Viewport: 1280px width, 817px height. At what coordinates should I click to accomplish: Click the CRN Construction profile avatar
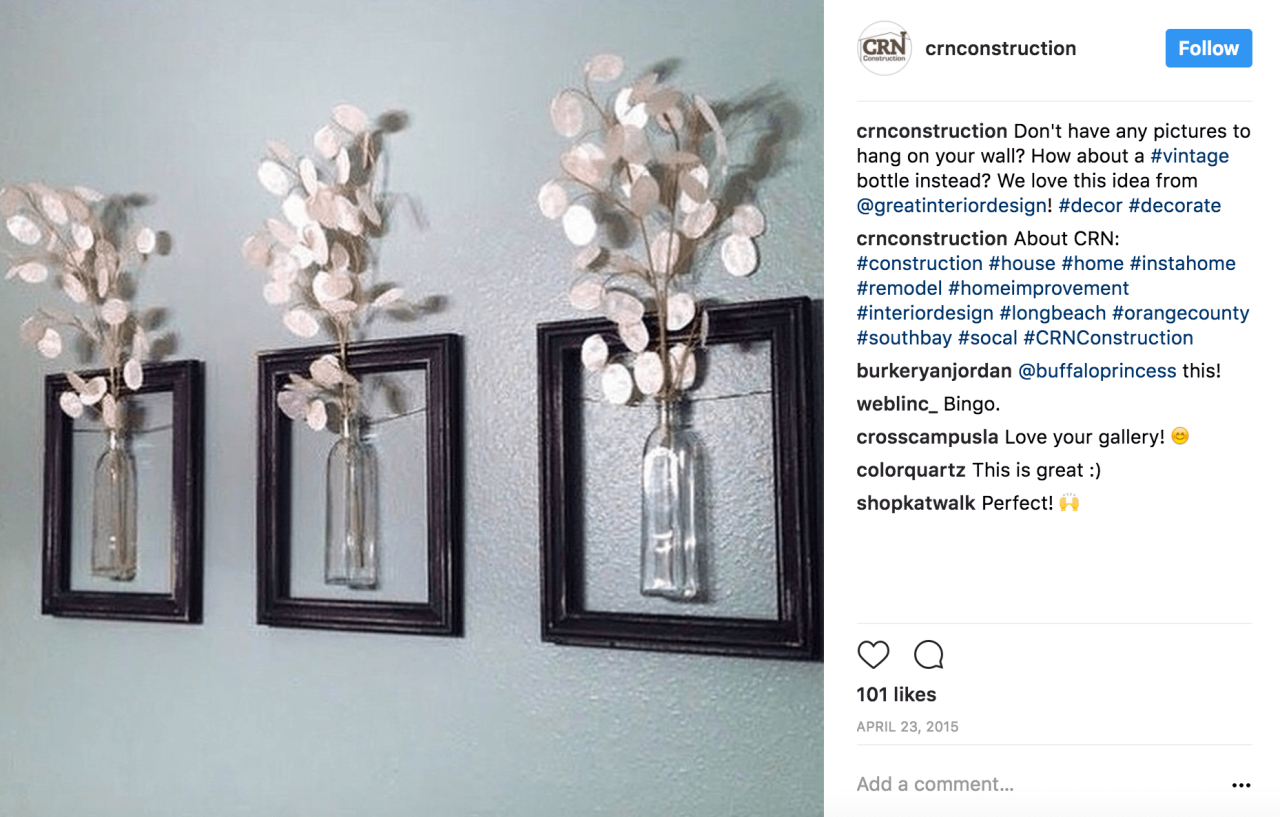[x=884, y=48]
